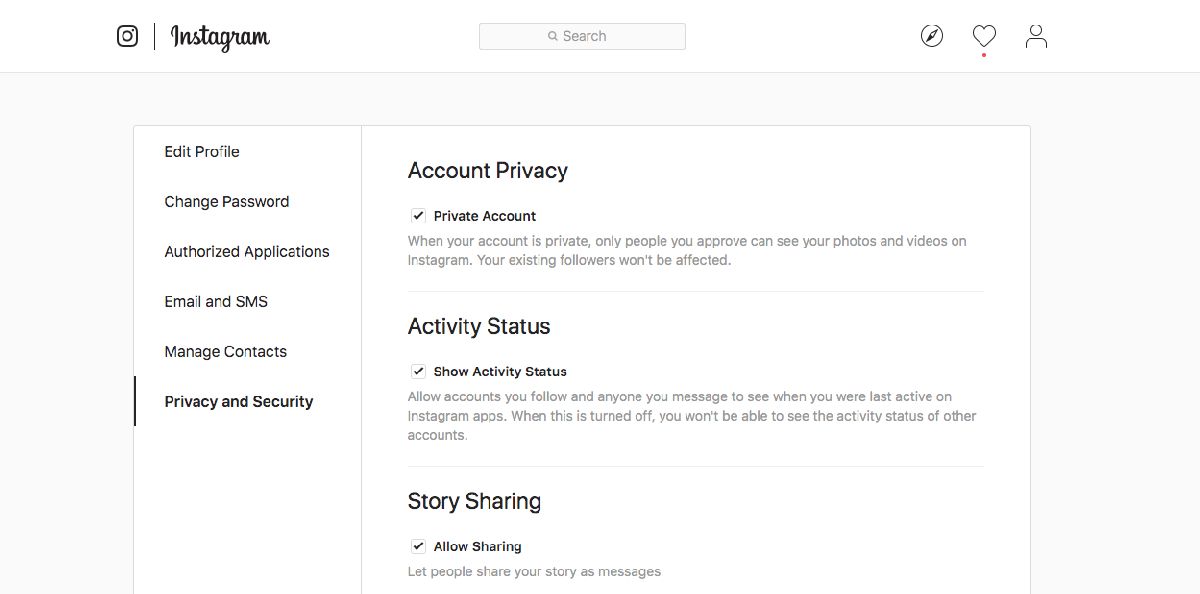Toggle the Allow Sharing checkbox

(x=418, y=546)
